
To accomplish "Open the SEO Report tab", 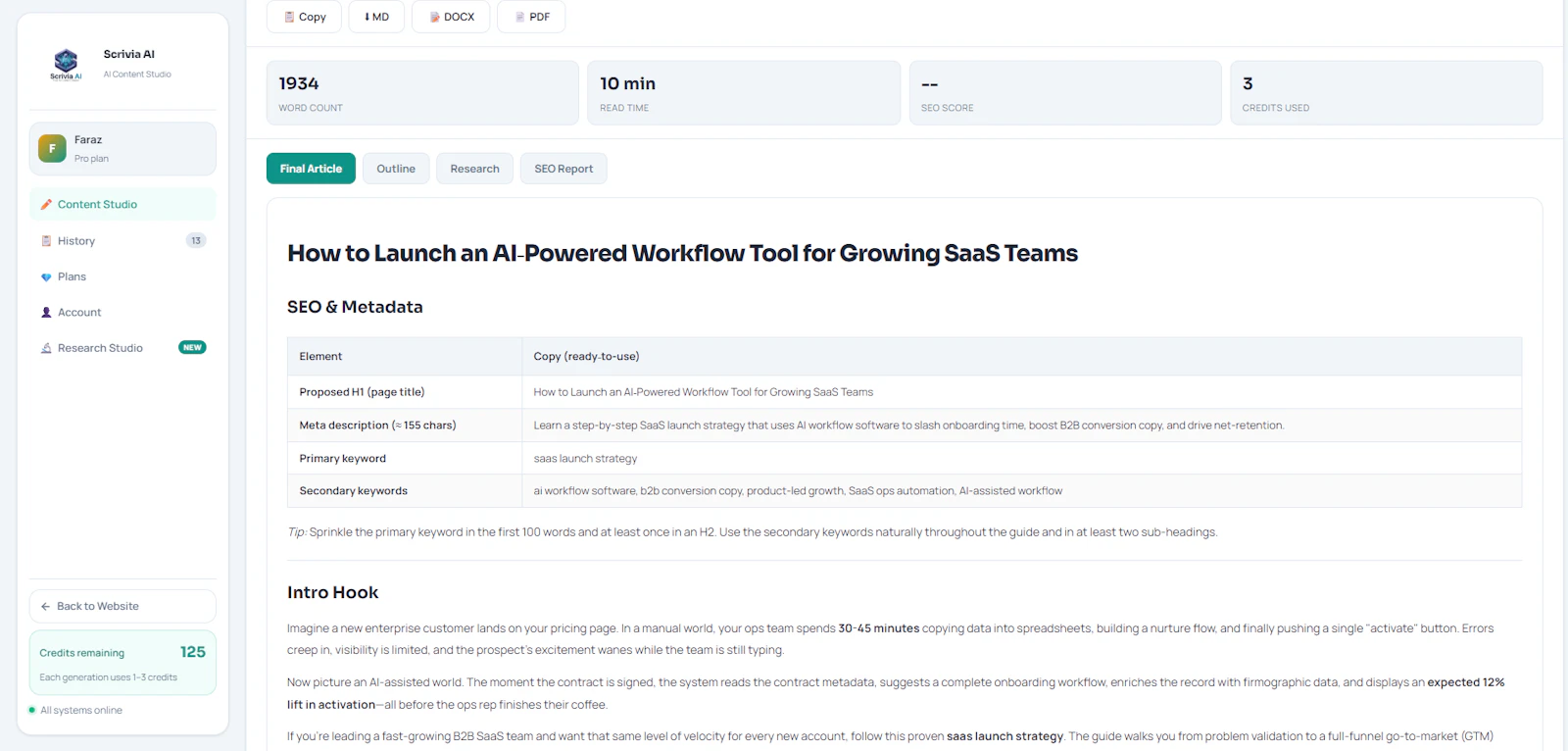I will (563, 169).
